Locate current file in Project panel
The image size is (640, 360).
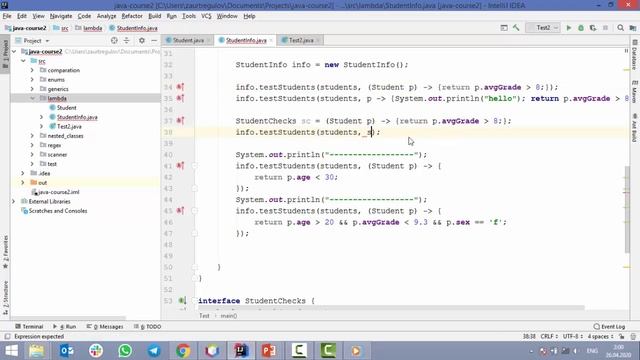114,40
